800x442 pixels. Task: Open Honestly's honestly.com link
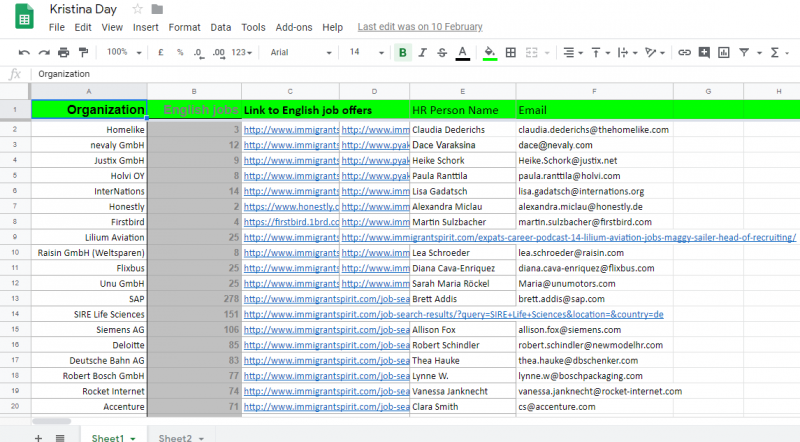[x=291, y=207]
